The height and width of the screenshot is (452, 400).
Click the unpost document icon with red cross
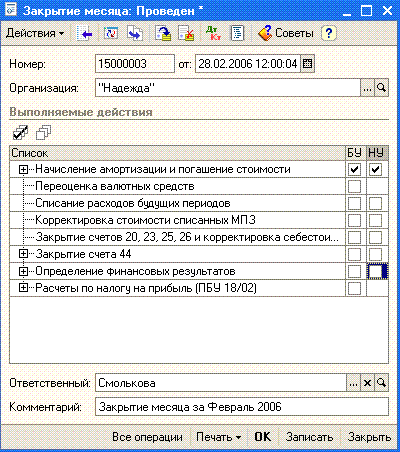(186, 33)
